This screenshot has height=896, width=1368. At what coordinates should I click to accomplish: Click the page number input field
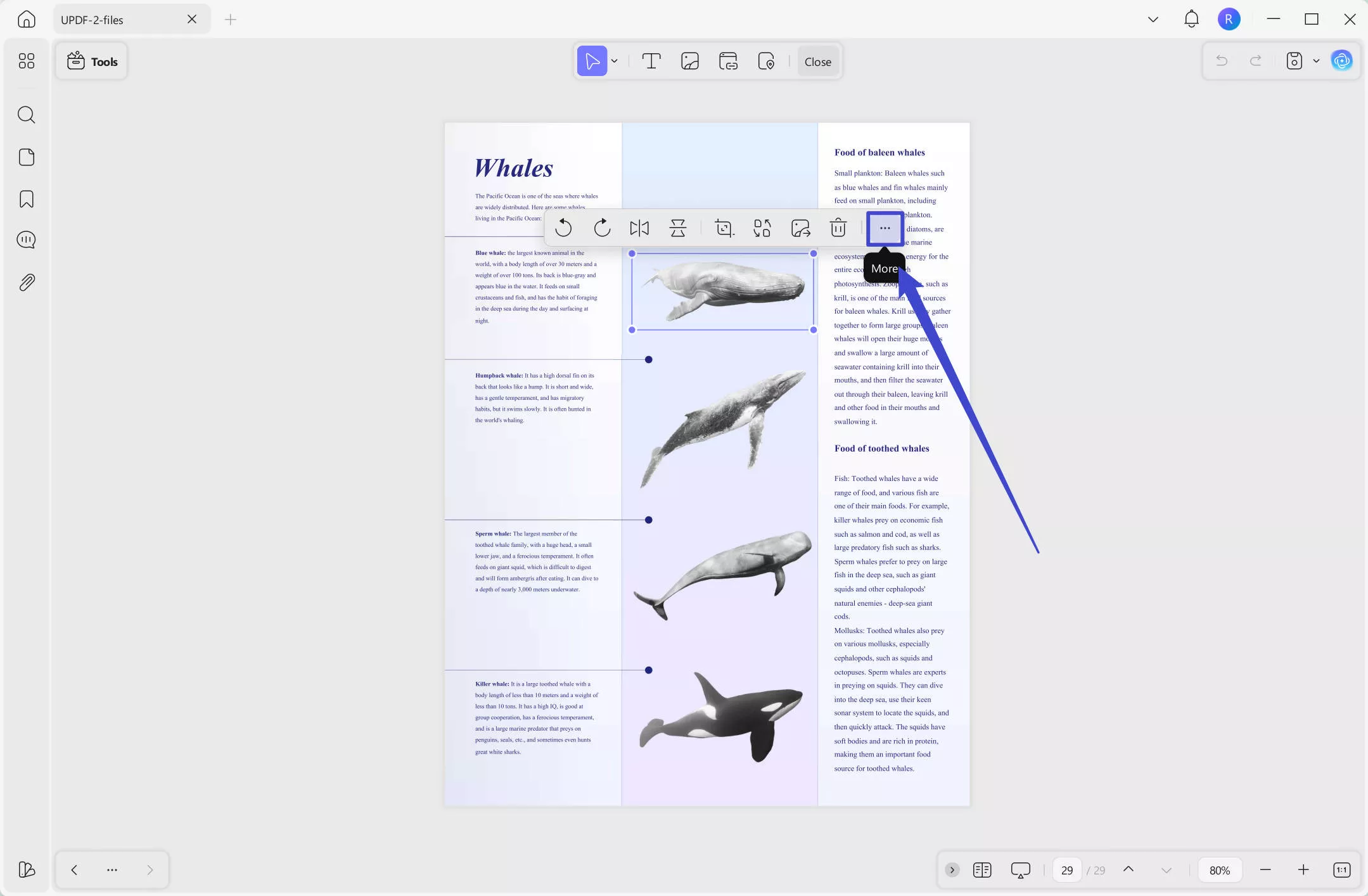pos(1067,870)
